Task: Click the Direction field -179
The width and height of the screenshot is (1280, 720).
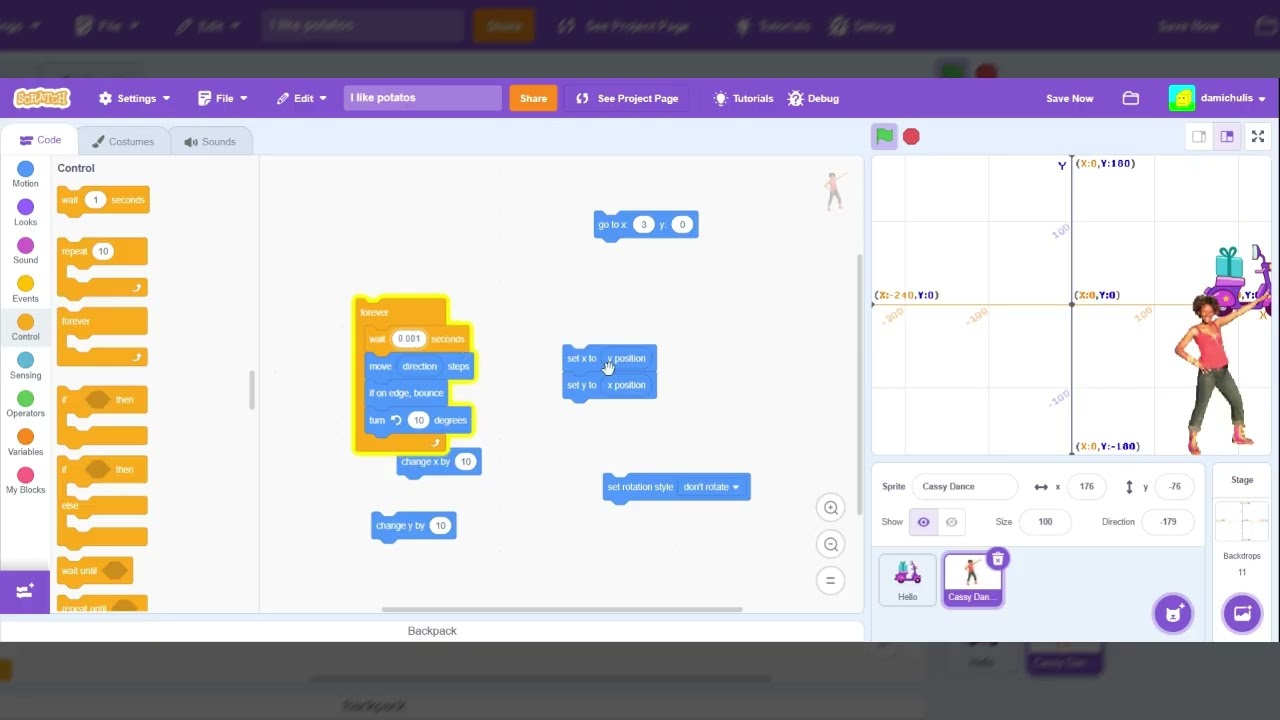Action: coord(1168,522)
